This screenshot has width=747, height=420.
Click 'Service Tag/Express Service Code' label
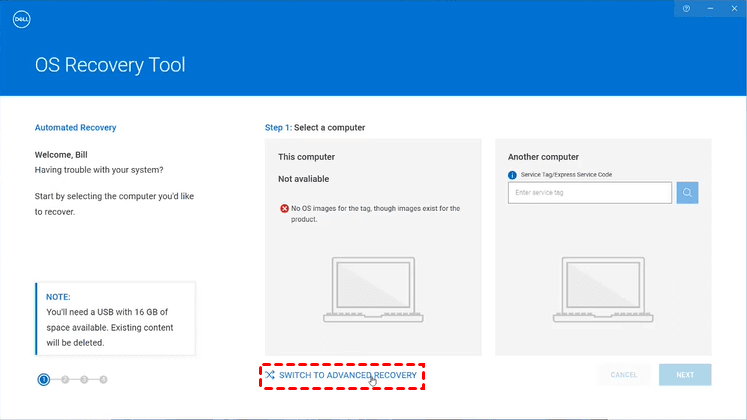pyautogui.click(x=566, y=175)
